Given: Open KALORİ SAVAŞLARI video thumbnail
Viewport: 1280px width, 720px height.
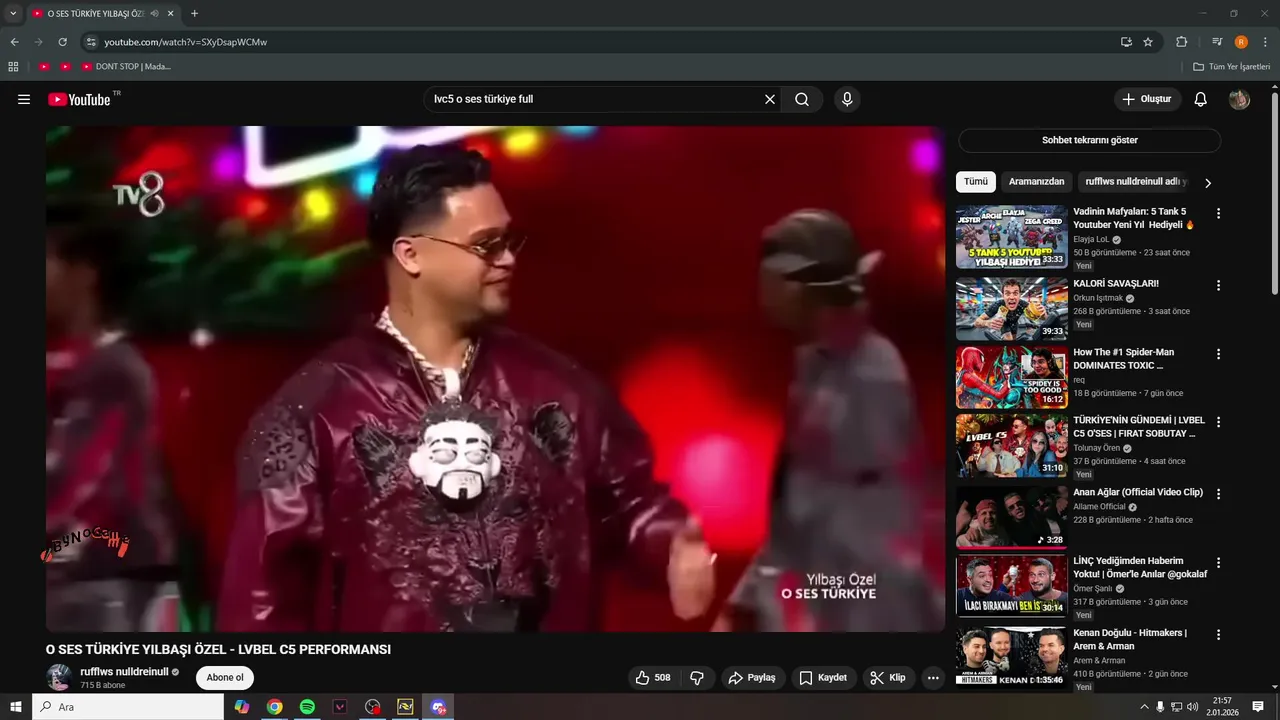Looking at the screenshot, I should point(1012,309).
